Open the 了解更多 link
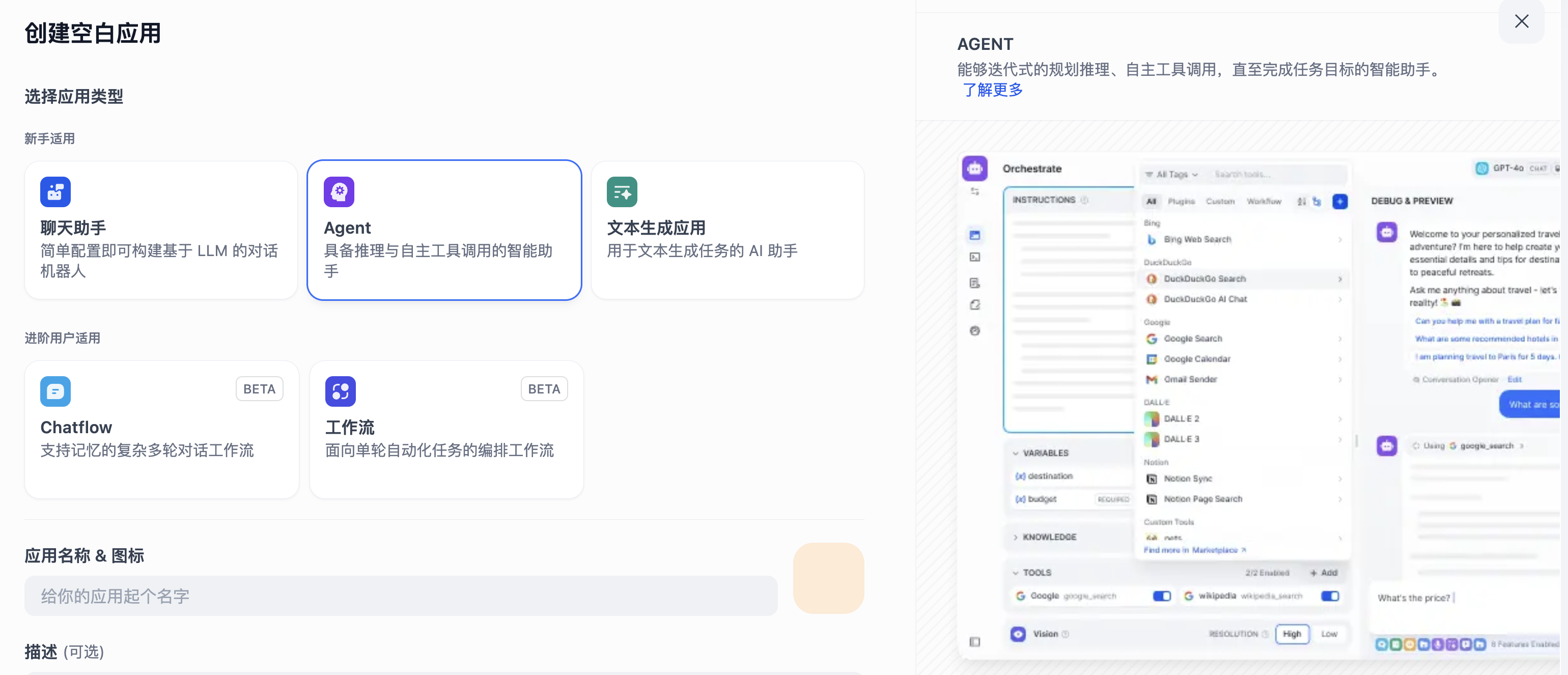The height and width of the screenshot is (675, 1568). (x=992, y=90)
